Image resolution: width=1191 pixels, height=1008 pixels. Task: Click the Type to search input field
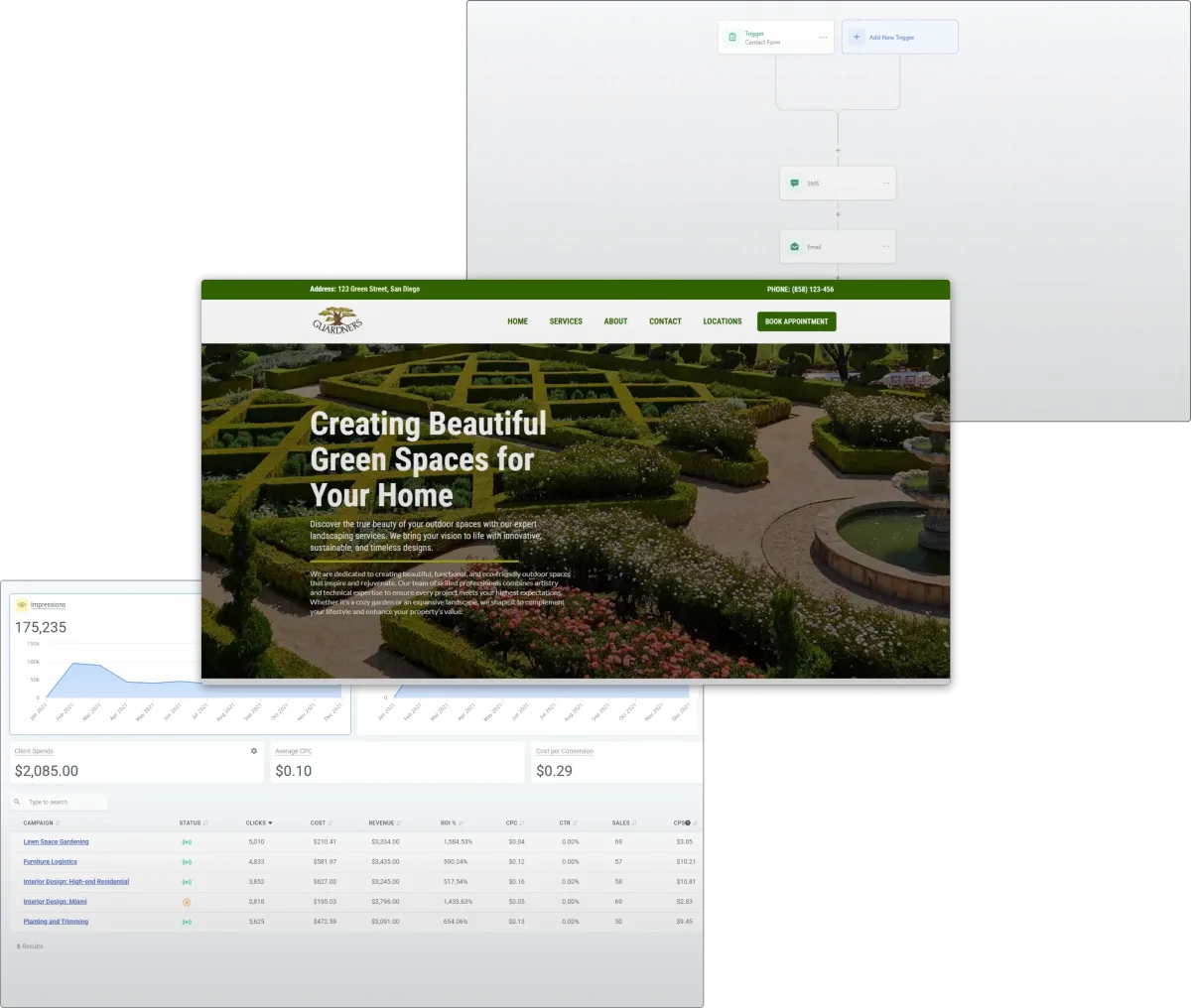(60, 802)
